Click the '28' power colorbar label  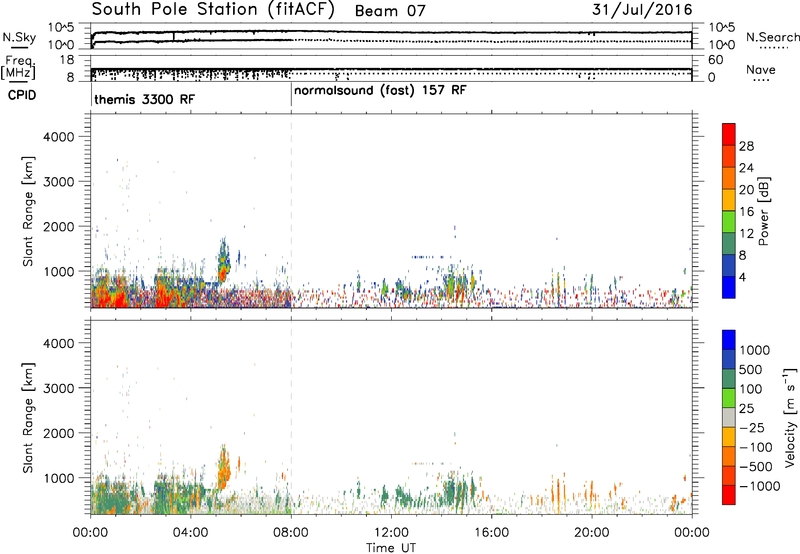746,146
